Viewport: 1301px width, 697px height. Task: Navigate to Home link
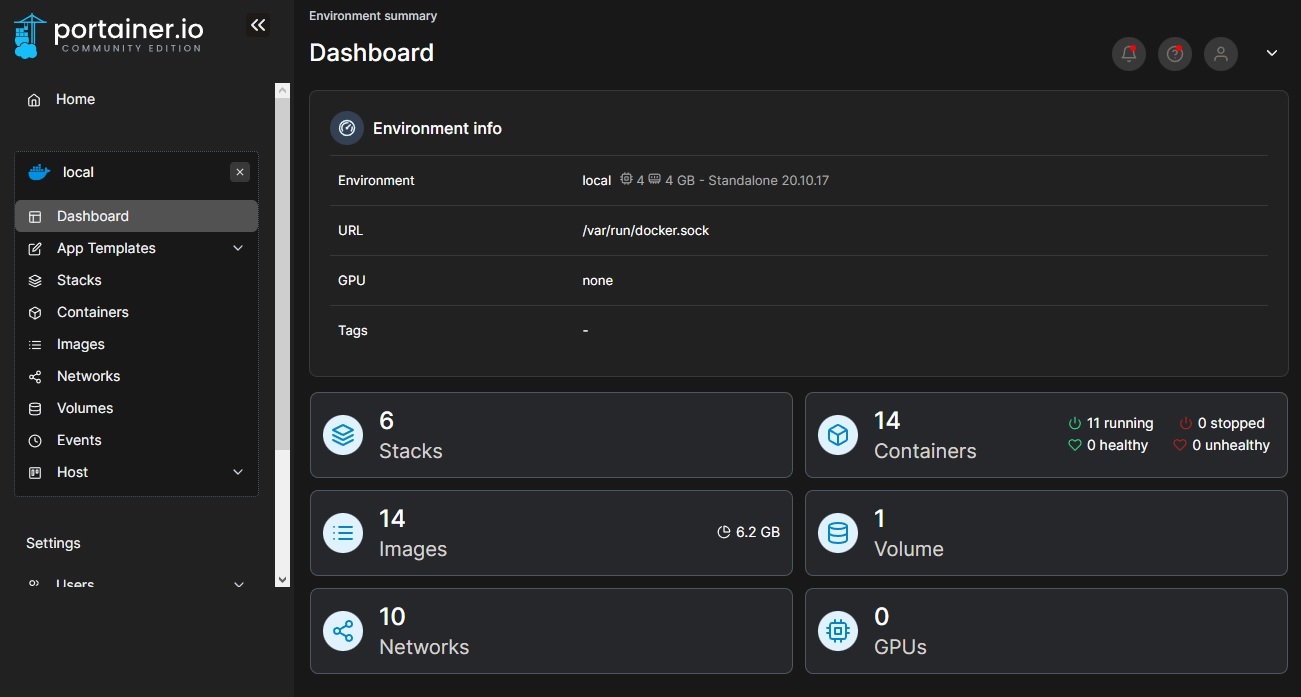click(75, 99)
